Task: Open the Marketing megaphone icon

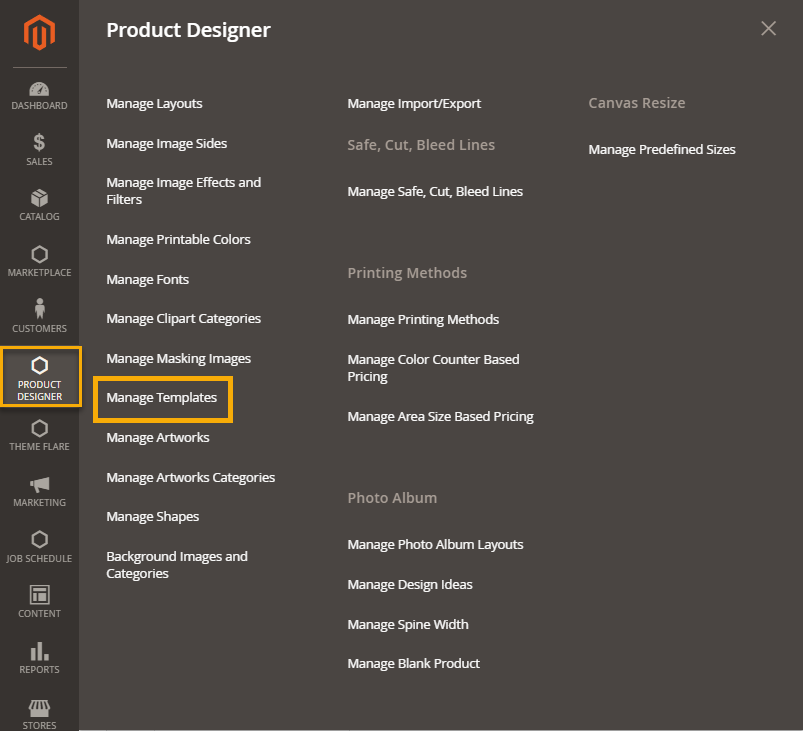Action: (39, 484)
